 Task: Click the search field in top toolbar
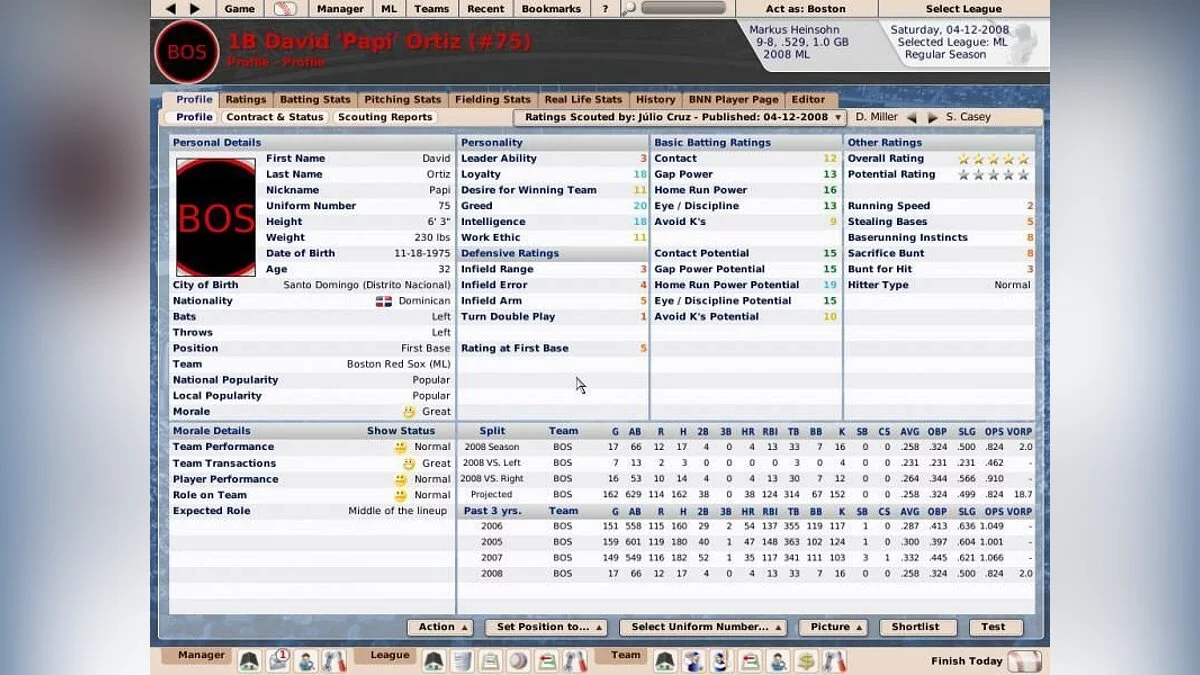click(x=683, y=9)
